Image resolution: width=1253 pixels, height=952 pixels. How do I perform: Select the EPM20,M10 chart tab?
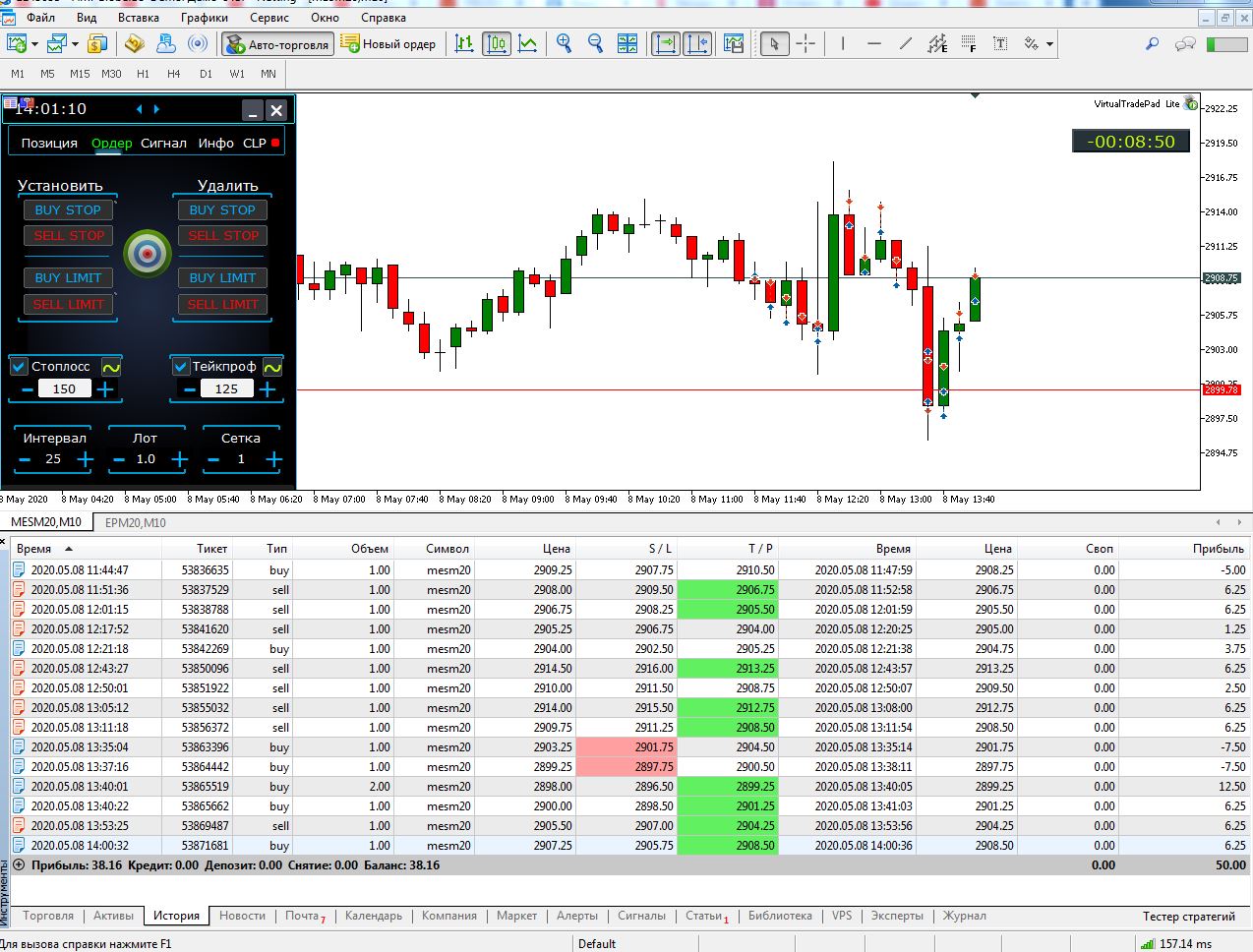pyautogui.click(x=136, y=522)
